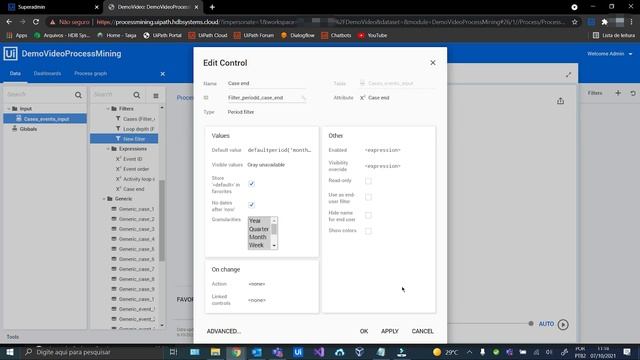The image size is (640, 360).
Task: Enable the Read-only checkbox
Action: coord(368,181)
